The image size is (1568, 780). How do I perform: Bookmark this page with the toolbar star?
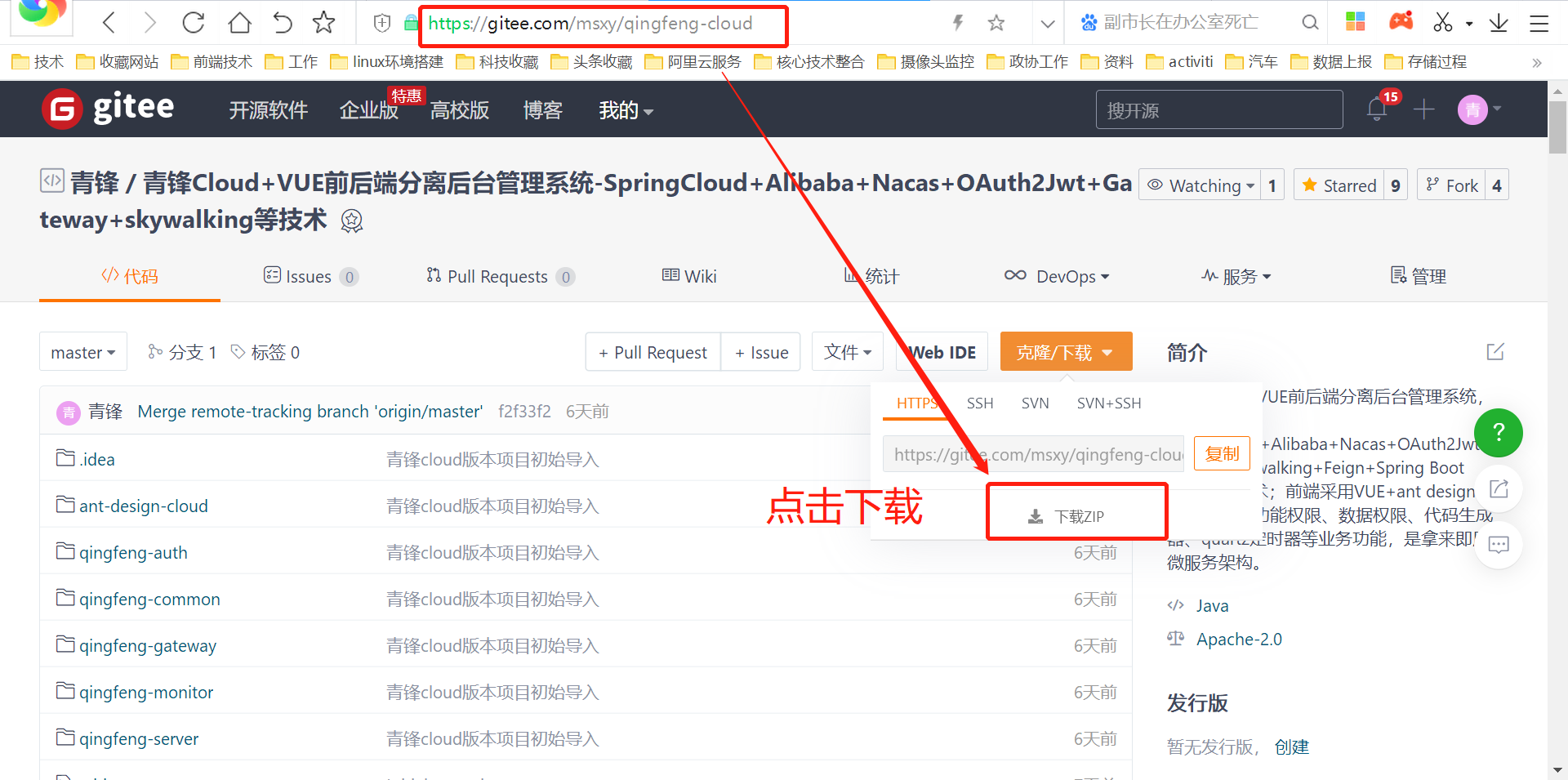tap(324, 22)
